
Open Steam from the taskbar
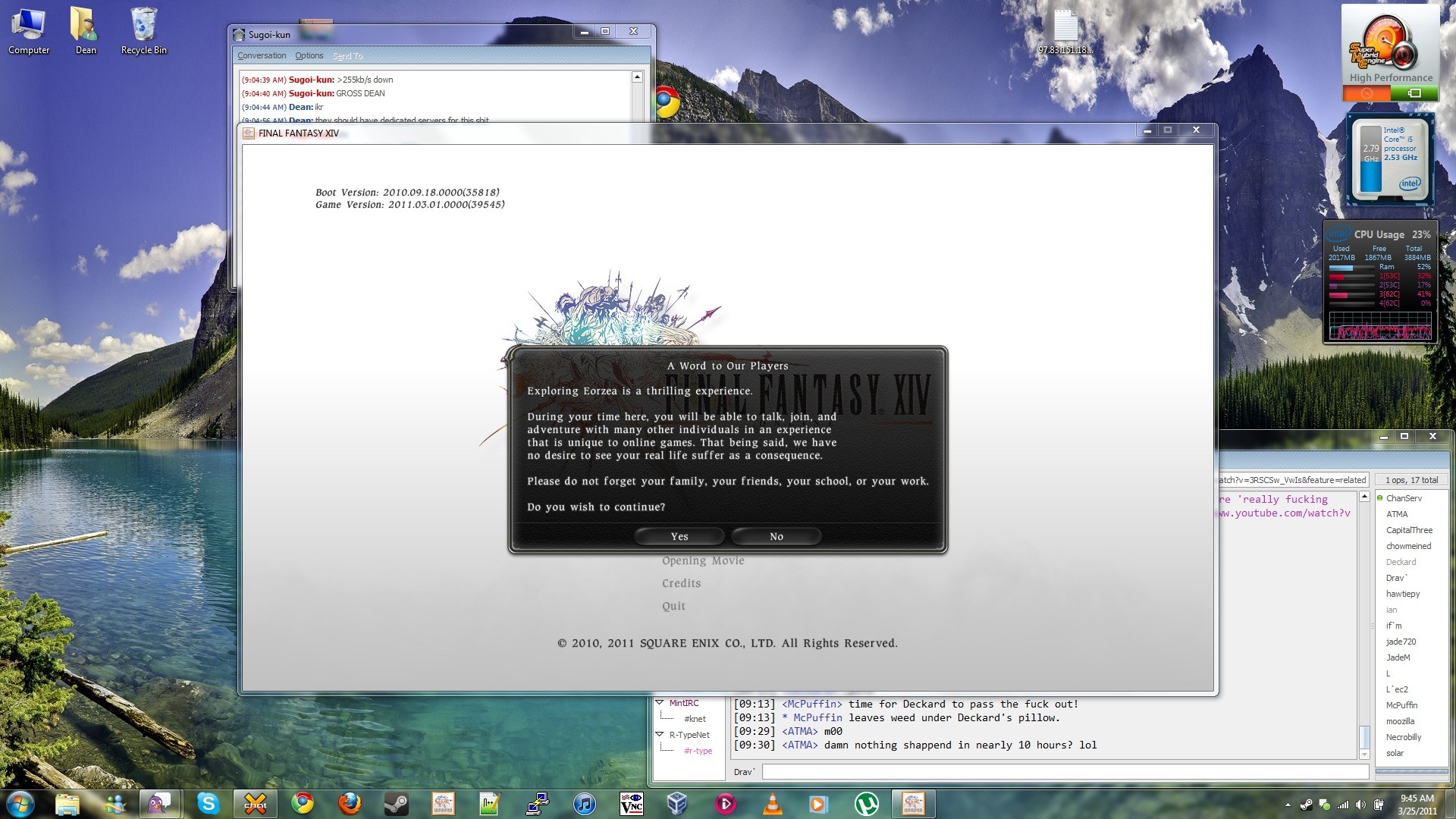pos(396,803)
